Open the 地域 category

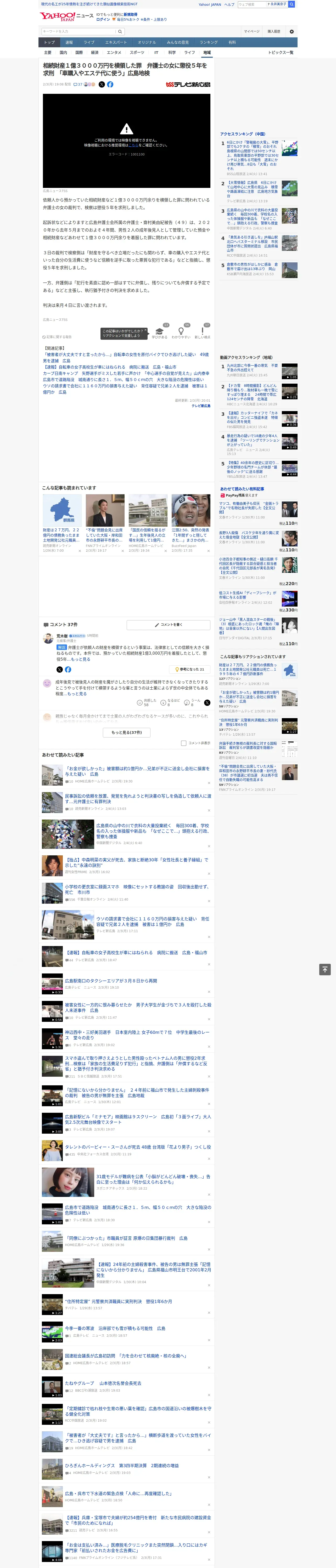click(x=207, y=52)
